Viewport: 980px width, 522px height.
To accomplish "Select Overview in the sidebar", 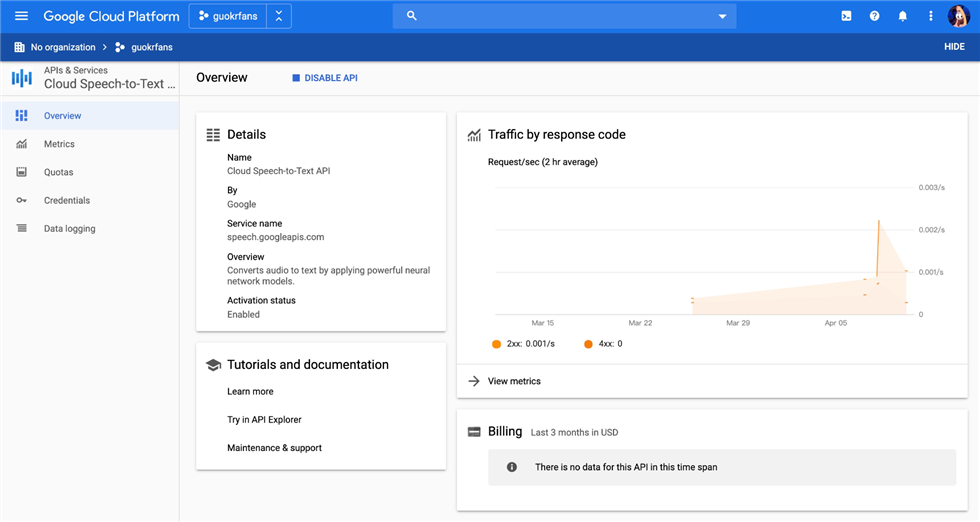I will [90, 116].
